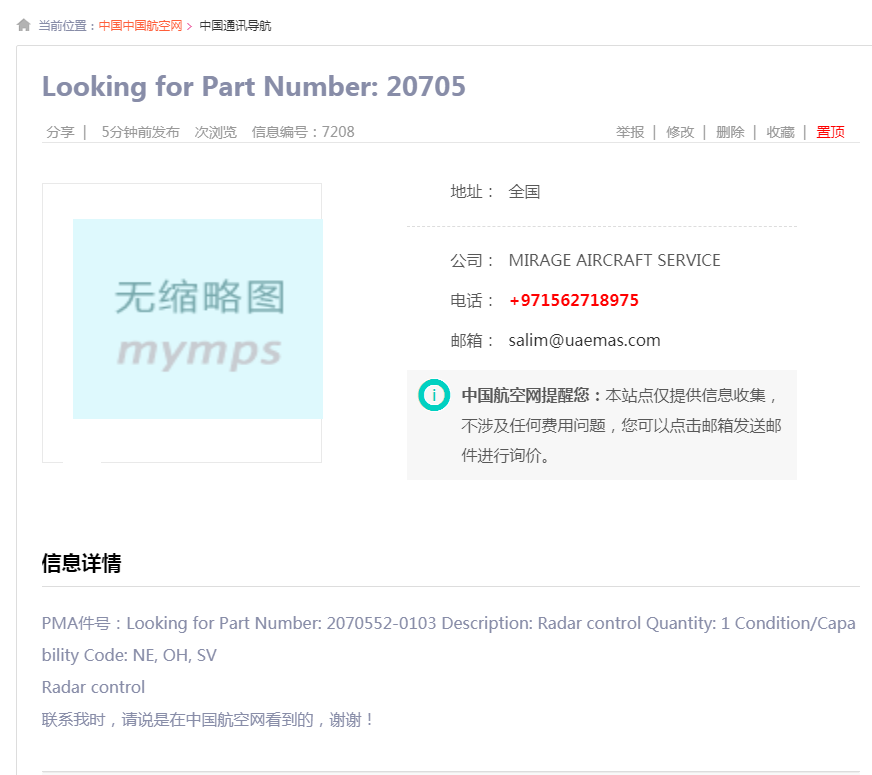Click the page title Looking for Part Number
The height and width of the screenshot is (775, 872).
coord(254,87)
